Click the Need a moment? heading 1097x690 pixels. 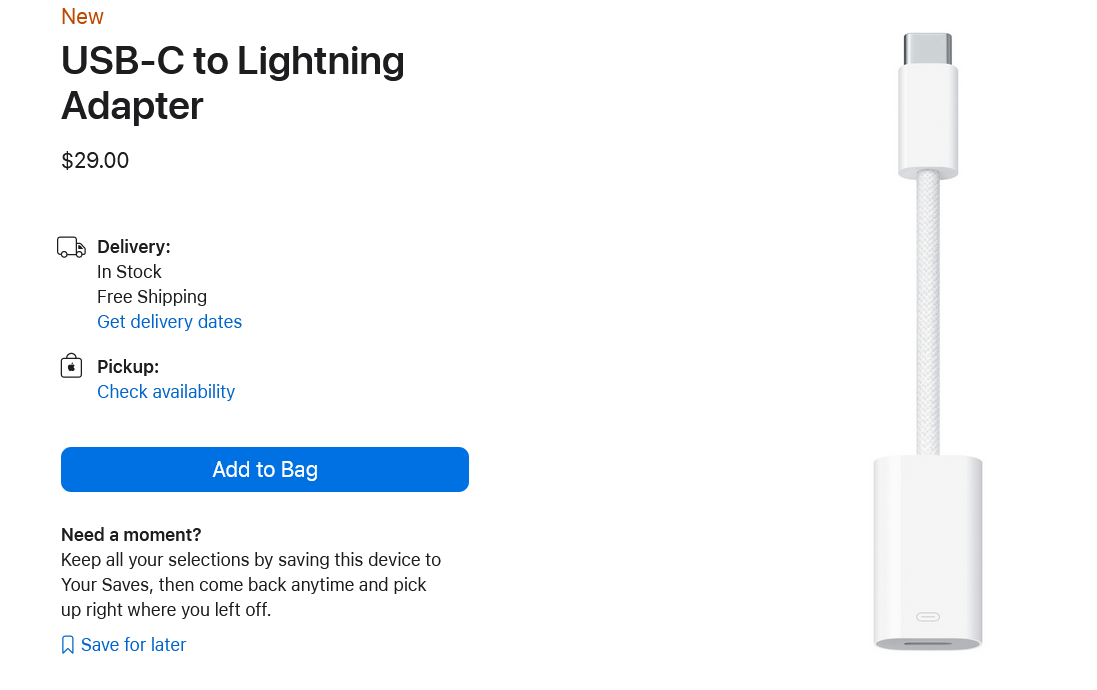131,534
